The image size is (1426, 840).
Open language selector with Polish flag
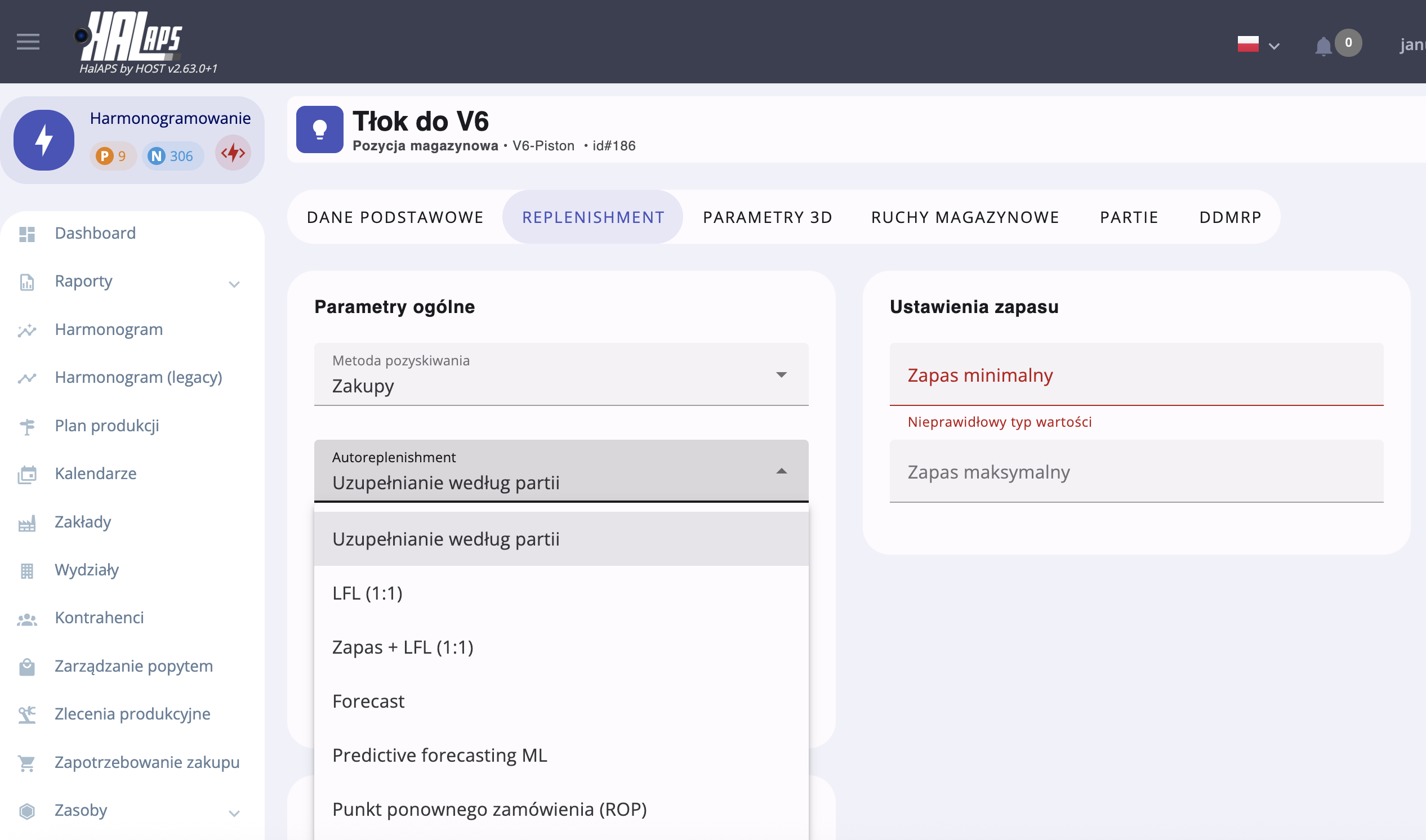1257,44
